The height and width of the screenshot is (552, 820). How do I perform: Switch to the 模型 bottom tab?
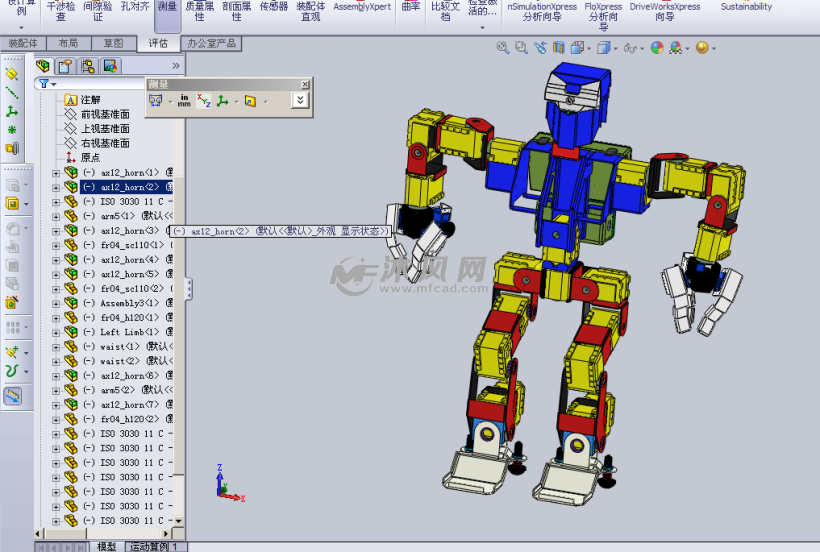point(106,547)
